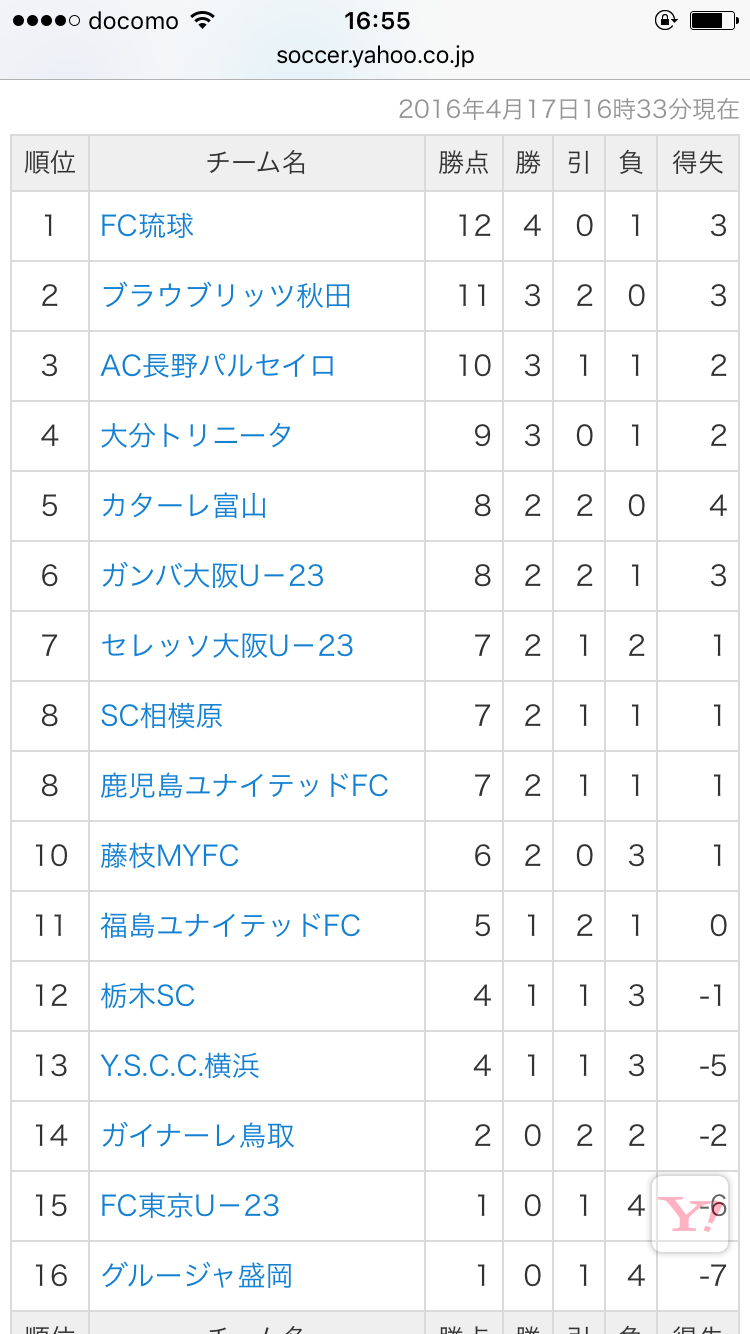Open the 大分トリニータ team link
The image size is (750, 1334).
click(196, 436)
